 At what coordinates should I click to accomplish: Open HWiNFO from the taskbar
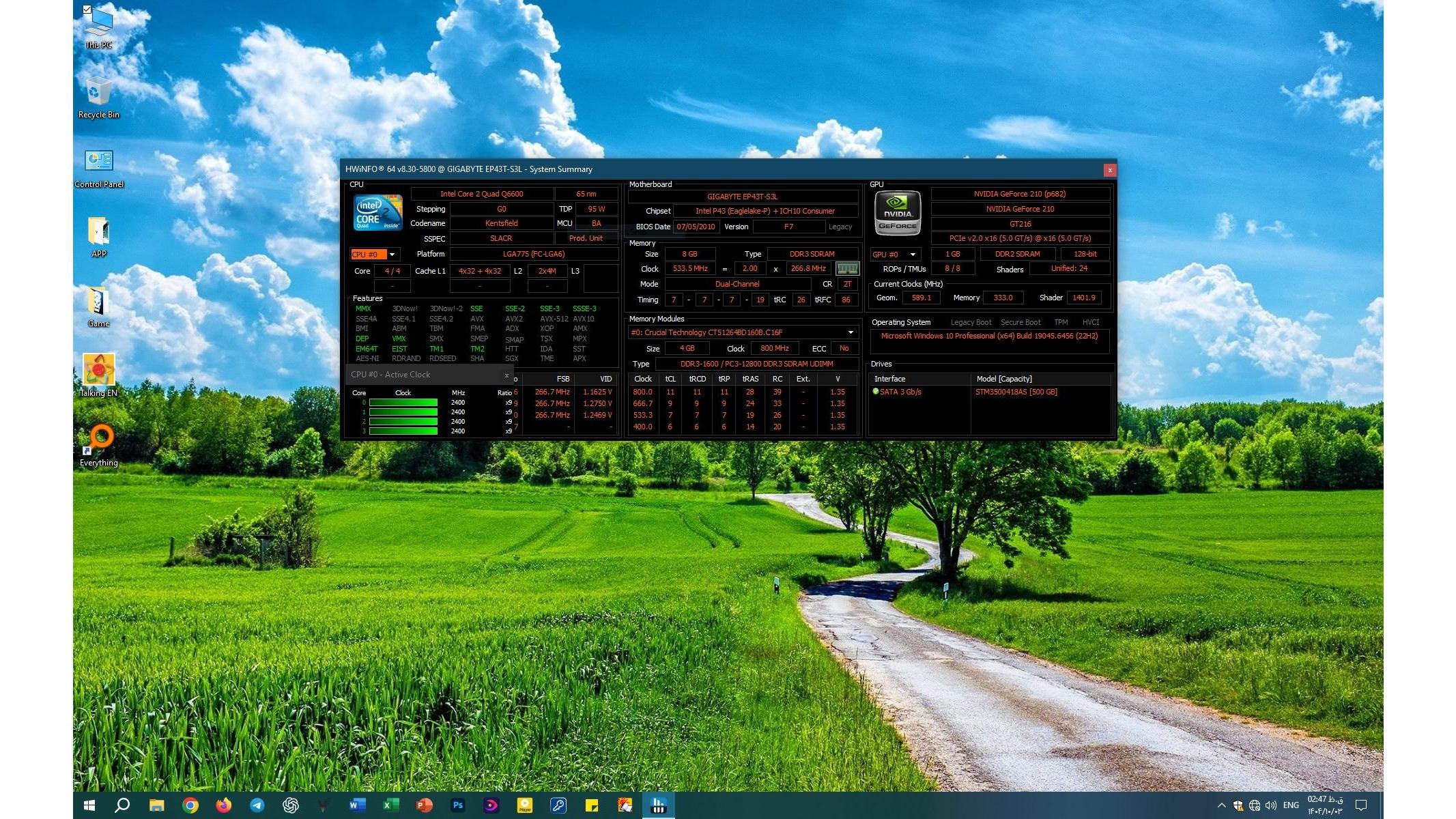coord(658,805)
